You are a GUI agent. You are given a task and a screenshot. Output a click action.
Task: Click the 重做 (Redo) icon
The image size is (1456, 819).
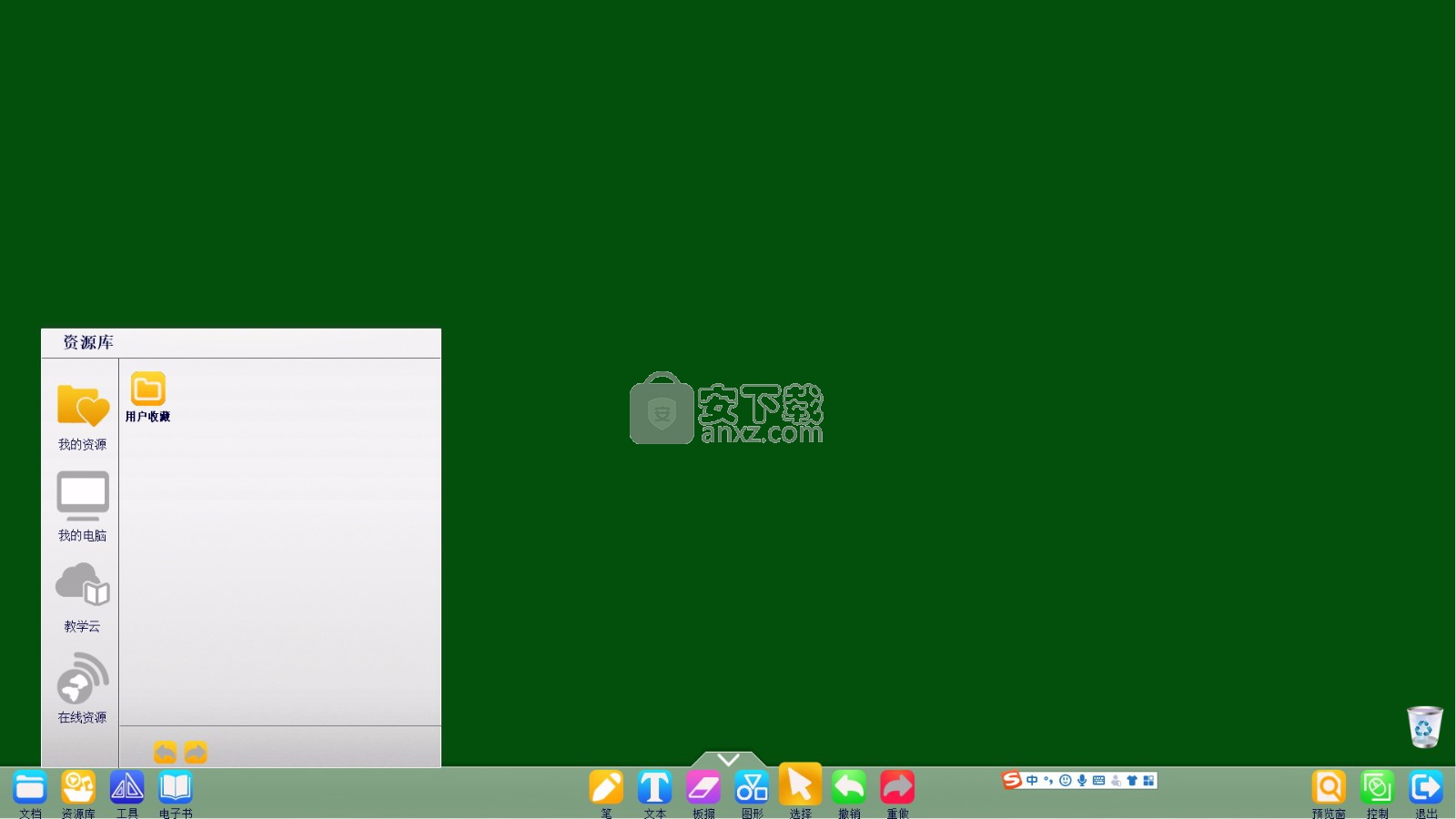[897, 788]
